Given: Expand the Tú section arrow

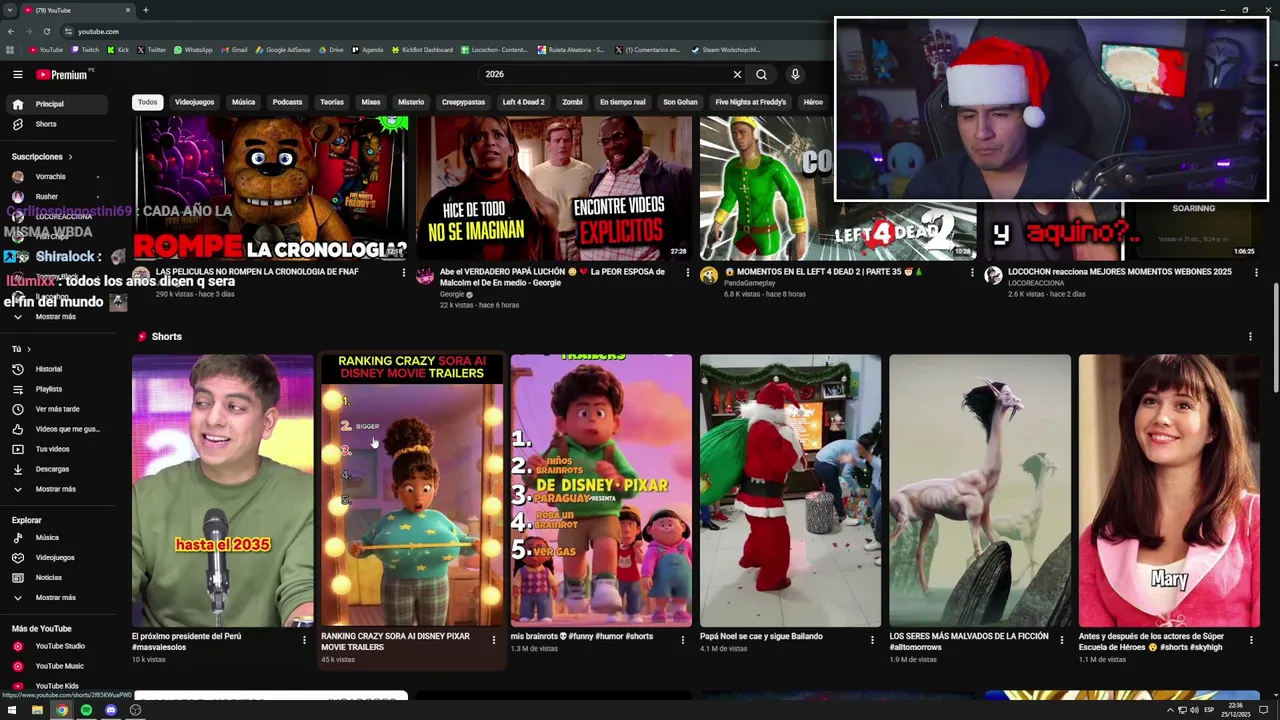Looking at the screenshot, I should tap(29, 349).
